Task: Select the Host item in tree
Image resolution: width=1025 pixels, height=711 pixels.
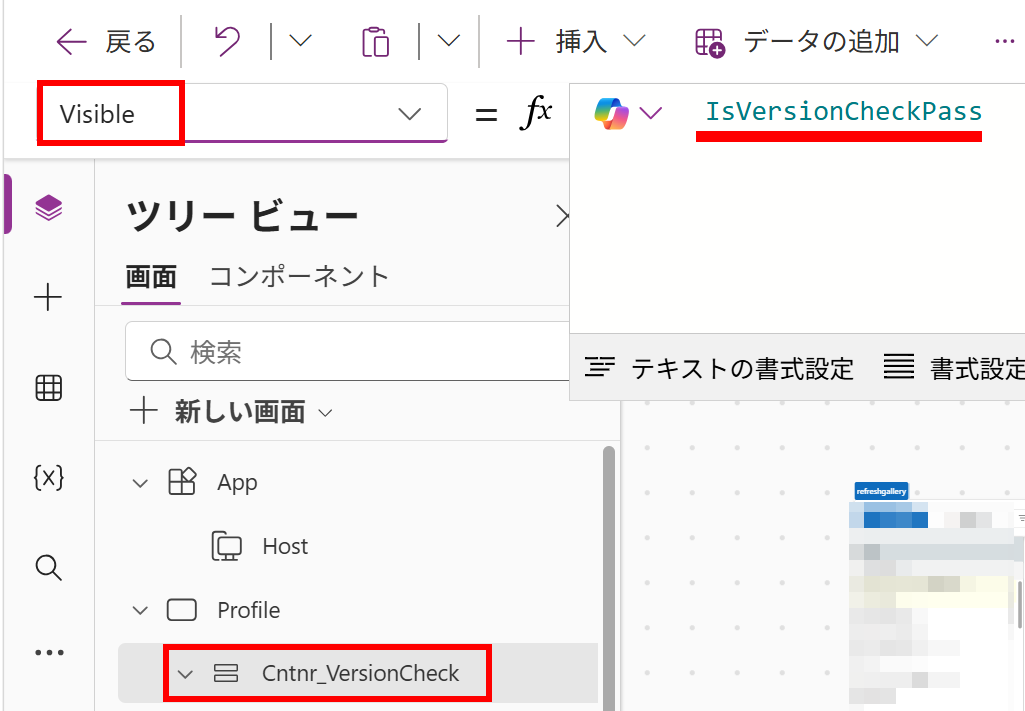Action: tap(285, 546)
